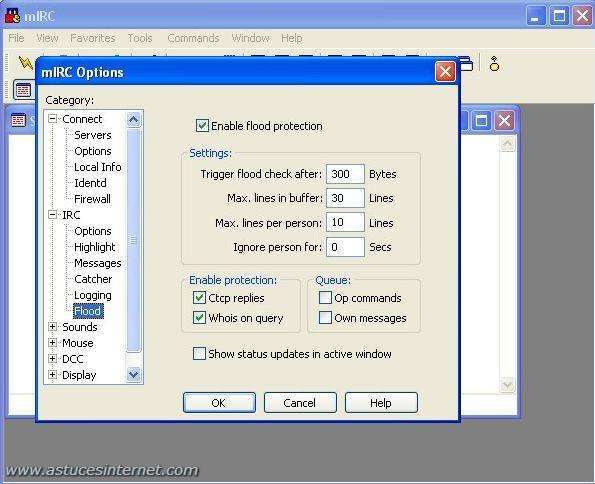Click the mIRC application icon in title bar
Screen dimensions: 595x484
12,16
